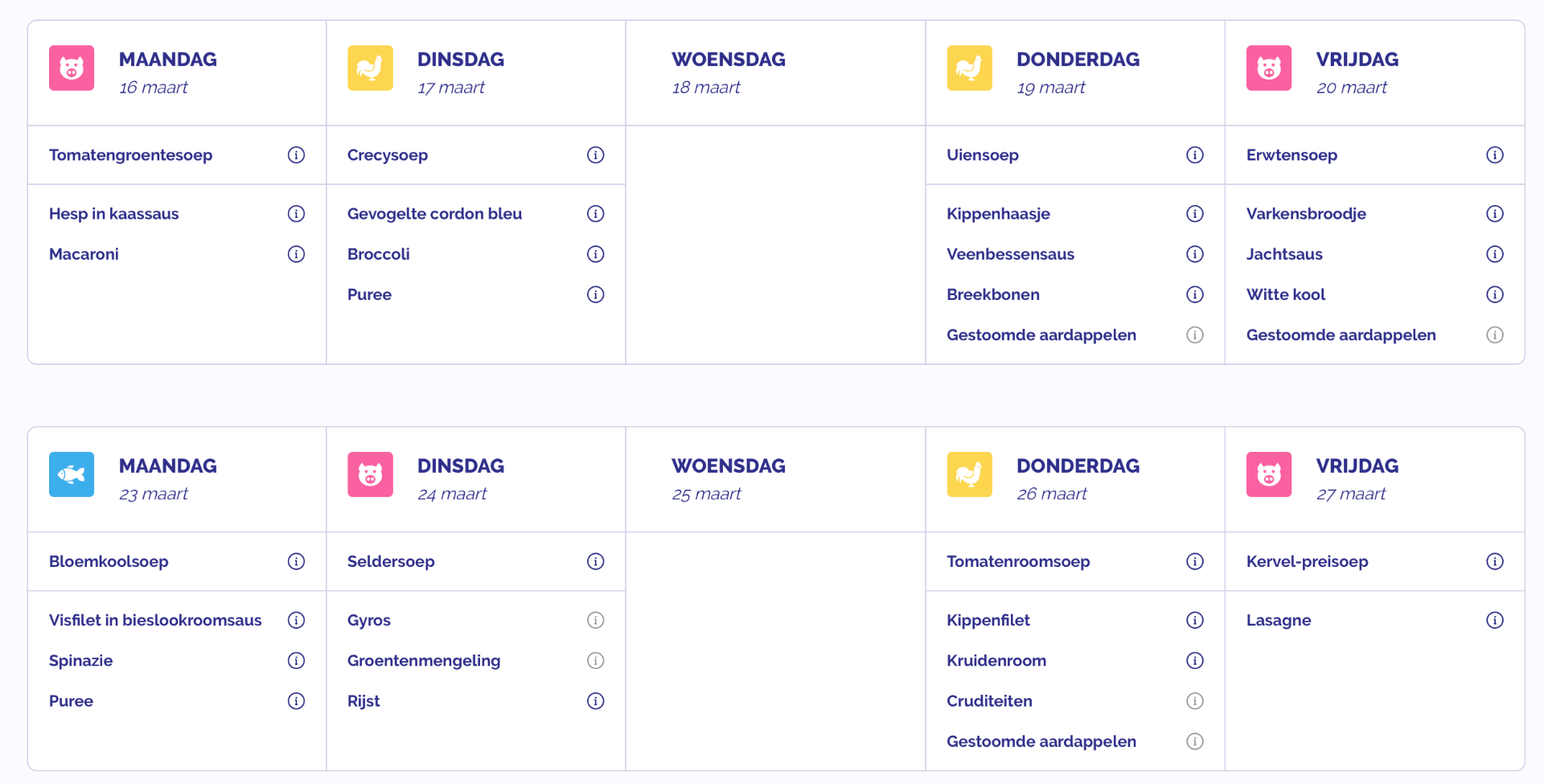This screenshot has width=1544, height=784.
Task: Open info icon next to Lasagne
Action: coord(1494,620)
